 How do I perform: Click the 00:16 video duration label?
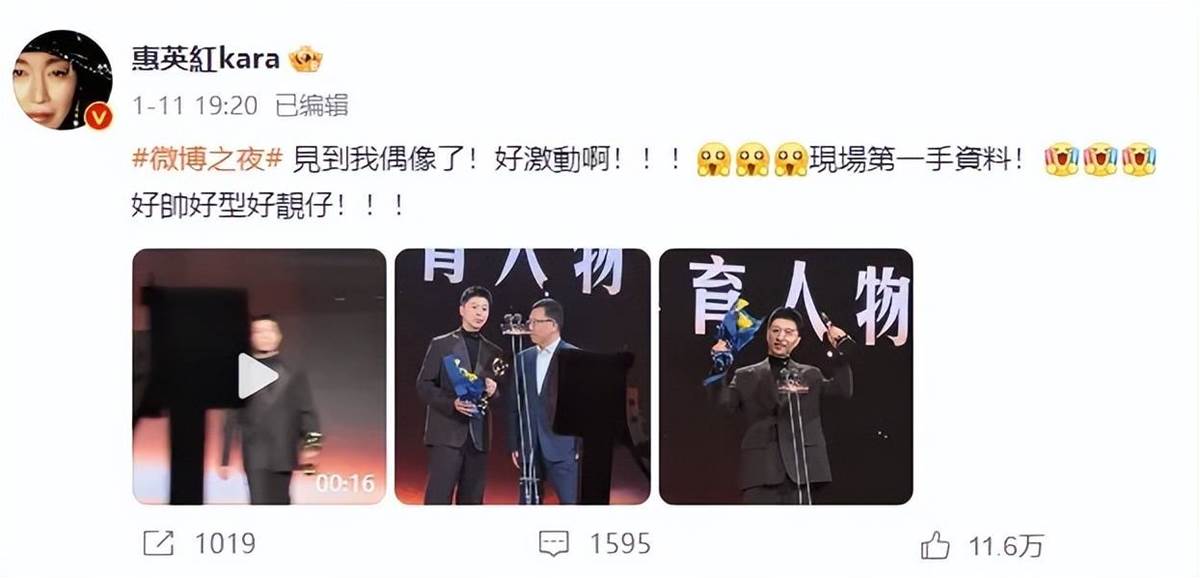(x=345, y=483)
